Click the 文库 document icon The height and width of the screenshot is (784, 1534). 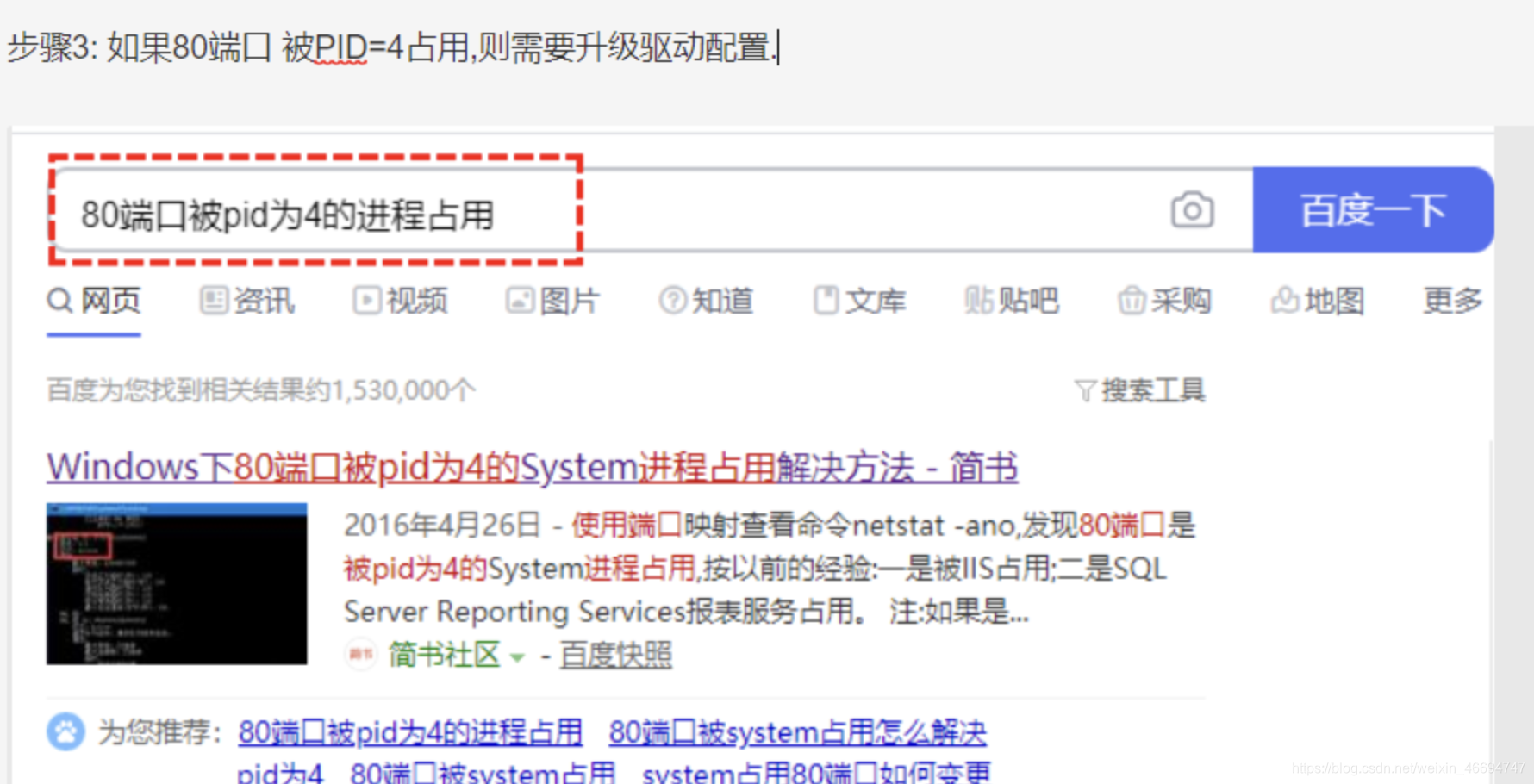pos(826,301)
